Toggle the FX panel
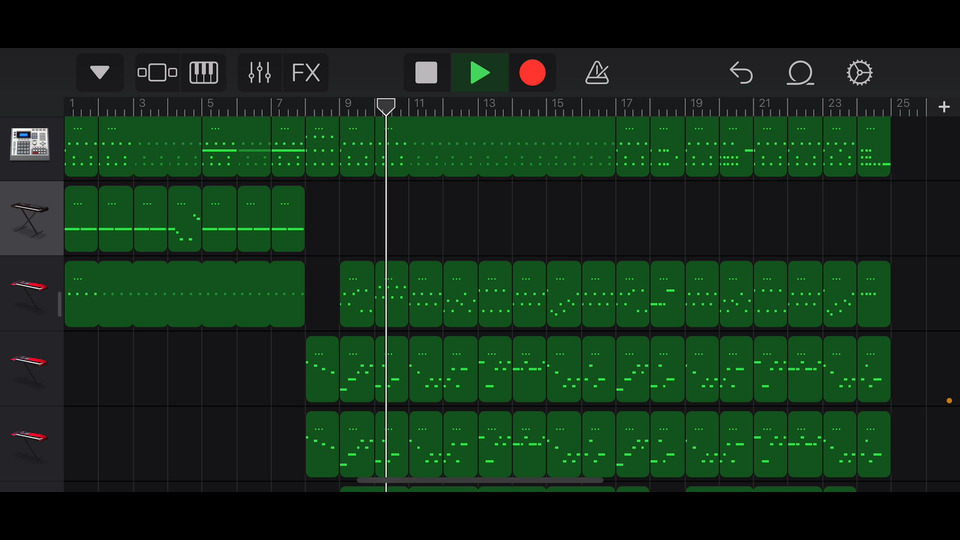Screen dimensions: 960x540 306,73
